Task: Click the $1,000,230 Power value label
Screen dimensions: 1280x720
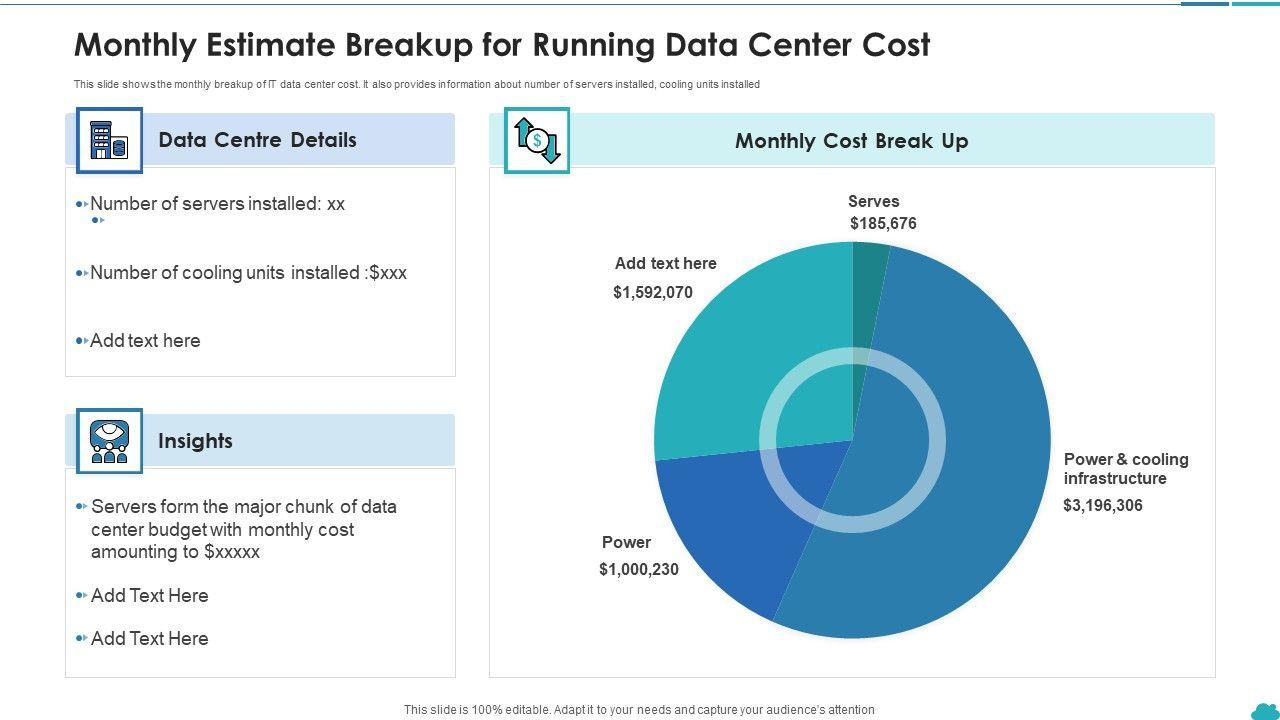Action: coord(639,570)
